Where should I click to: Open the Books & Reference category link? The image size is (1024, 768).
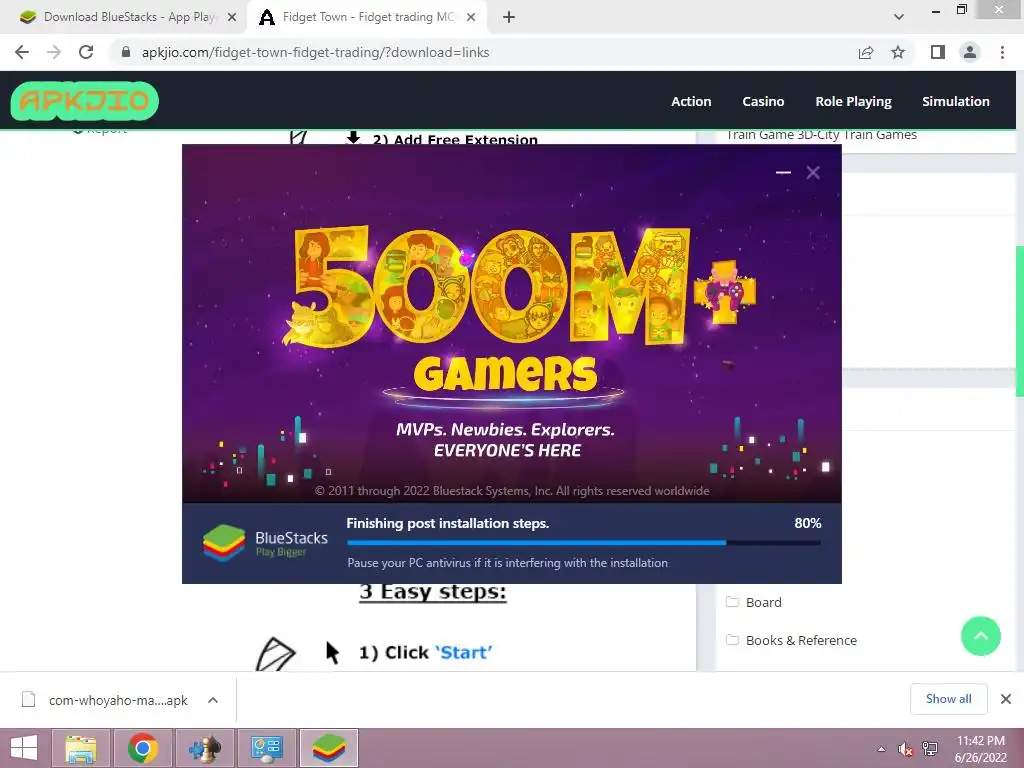(x=801, y=640)
